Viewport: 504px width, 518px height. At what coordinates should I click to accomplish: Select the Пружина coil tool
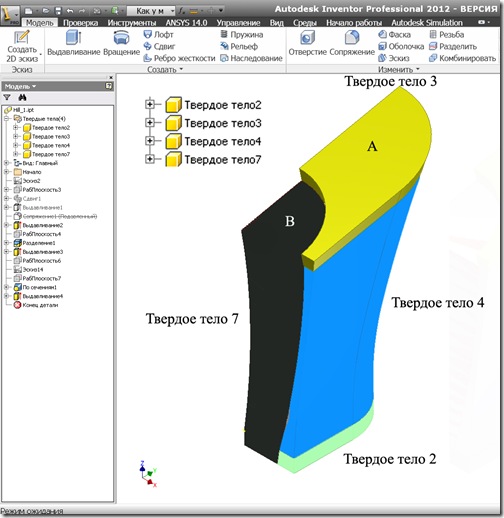(x=242, y=34)
